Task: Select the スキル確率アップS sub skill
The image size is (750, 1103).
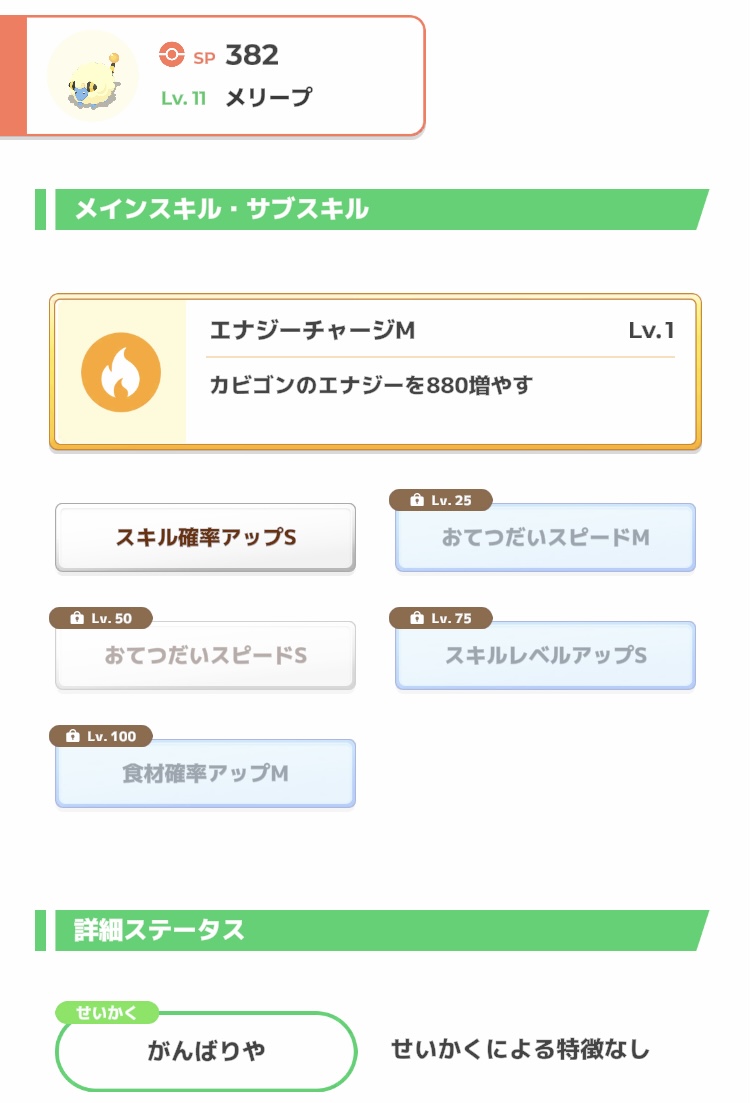Action: tap(205, 538)
